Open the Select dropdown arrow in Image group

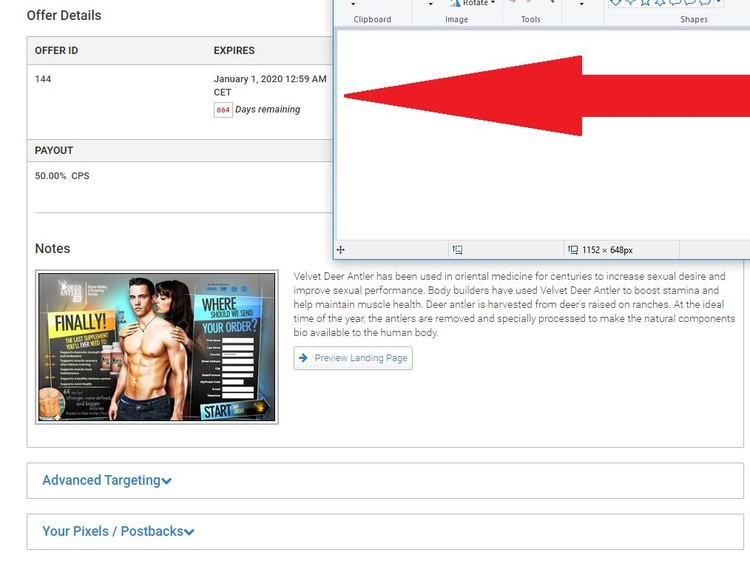(x=430, y=4)
